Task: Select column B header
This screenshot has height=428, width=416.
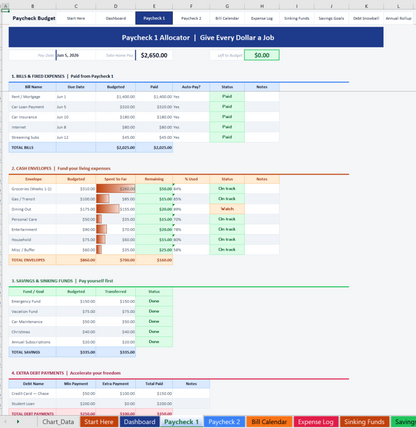Action: (32, 6)
